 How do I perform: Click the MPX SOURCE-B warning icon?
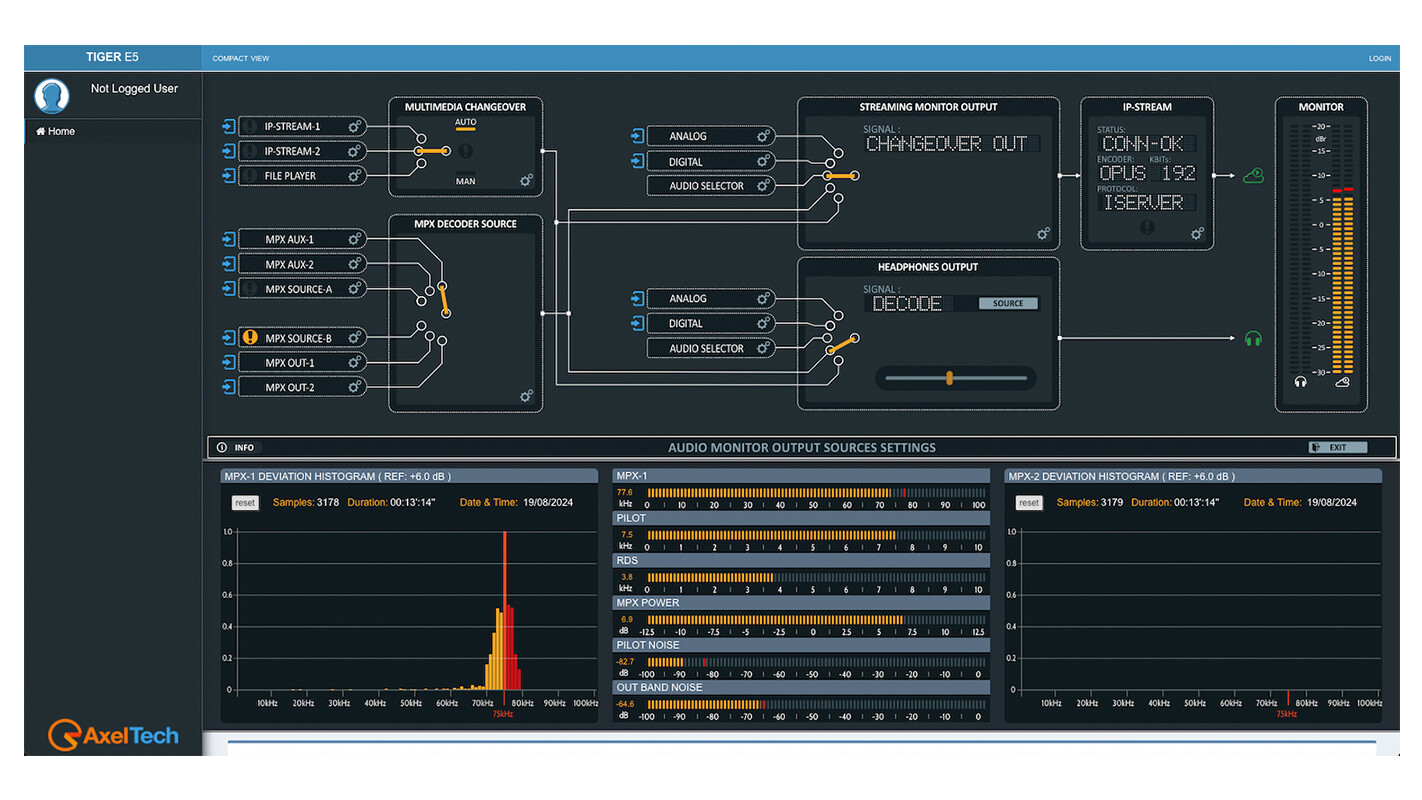(251, 338)
